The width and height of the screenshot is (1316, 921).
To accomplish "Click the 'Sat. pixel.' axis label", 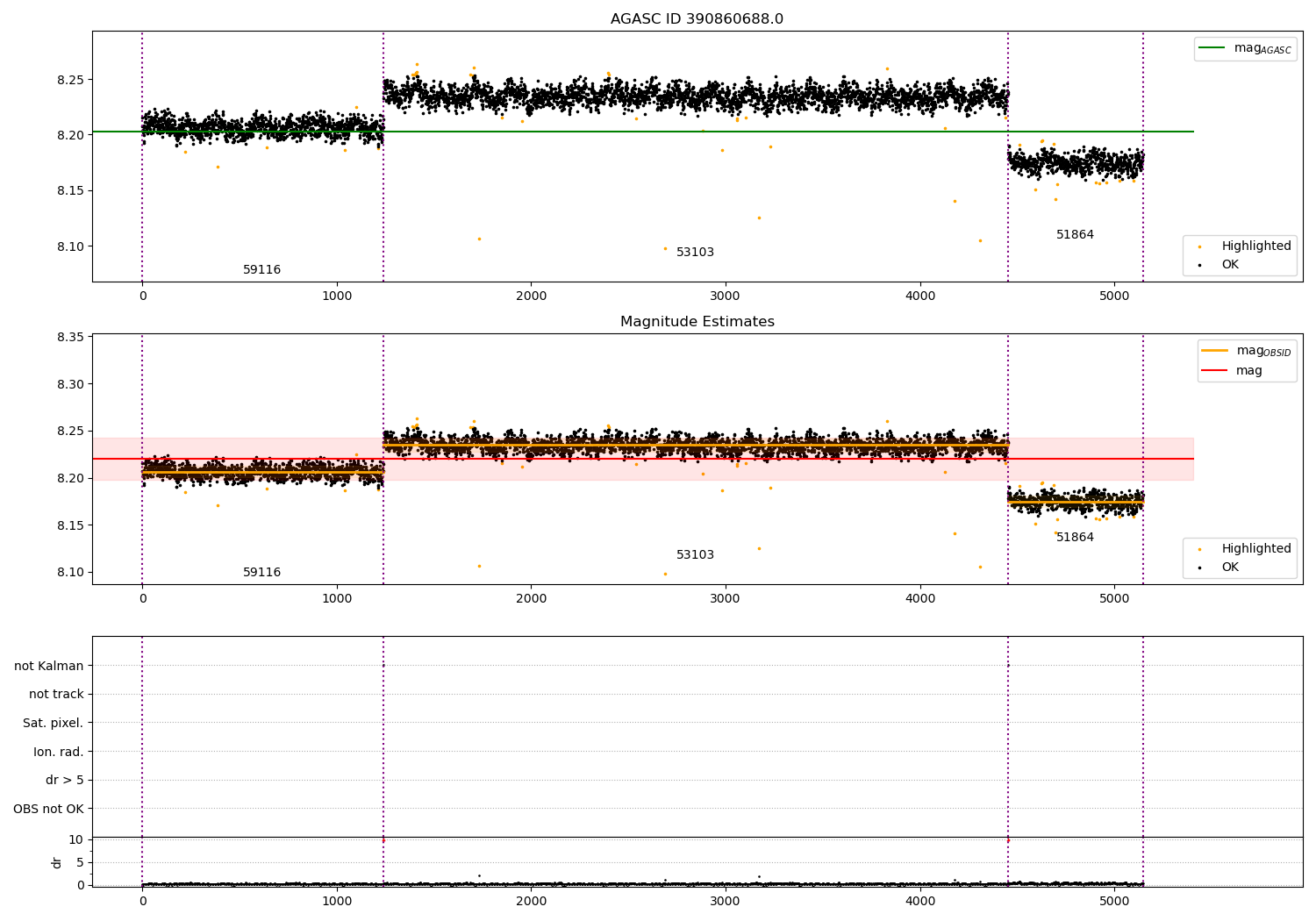I will (x=54, y=723).
